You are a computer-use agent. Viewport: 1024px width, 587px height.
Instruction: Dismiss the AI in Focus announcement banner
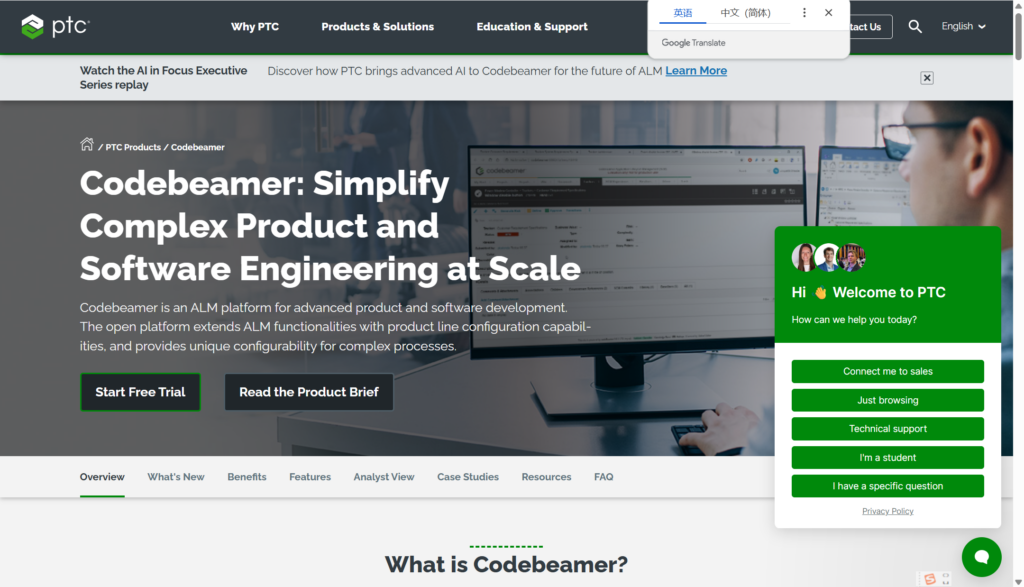(x=927, y=78)
